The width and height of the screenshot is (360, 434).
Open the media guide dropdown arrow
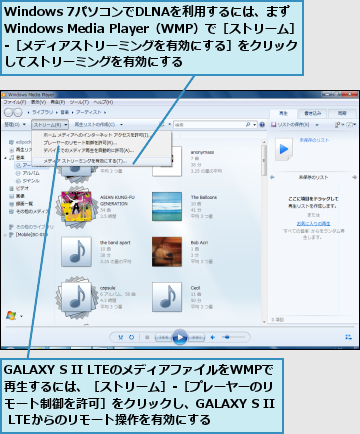[x=22, y=316]
